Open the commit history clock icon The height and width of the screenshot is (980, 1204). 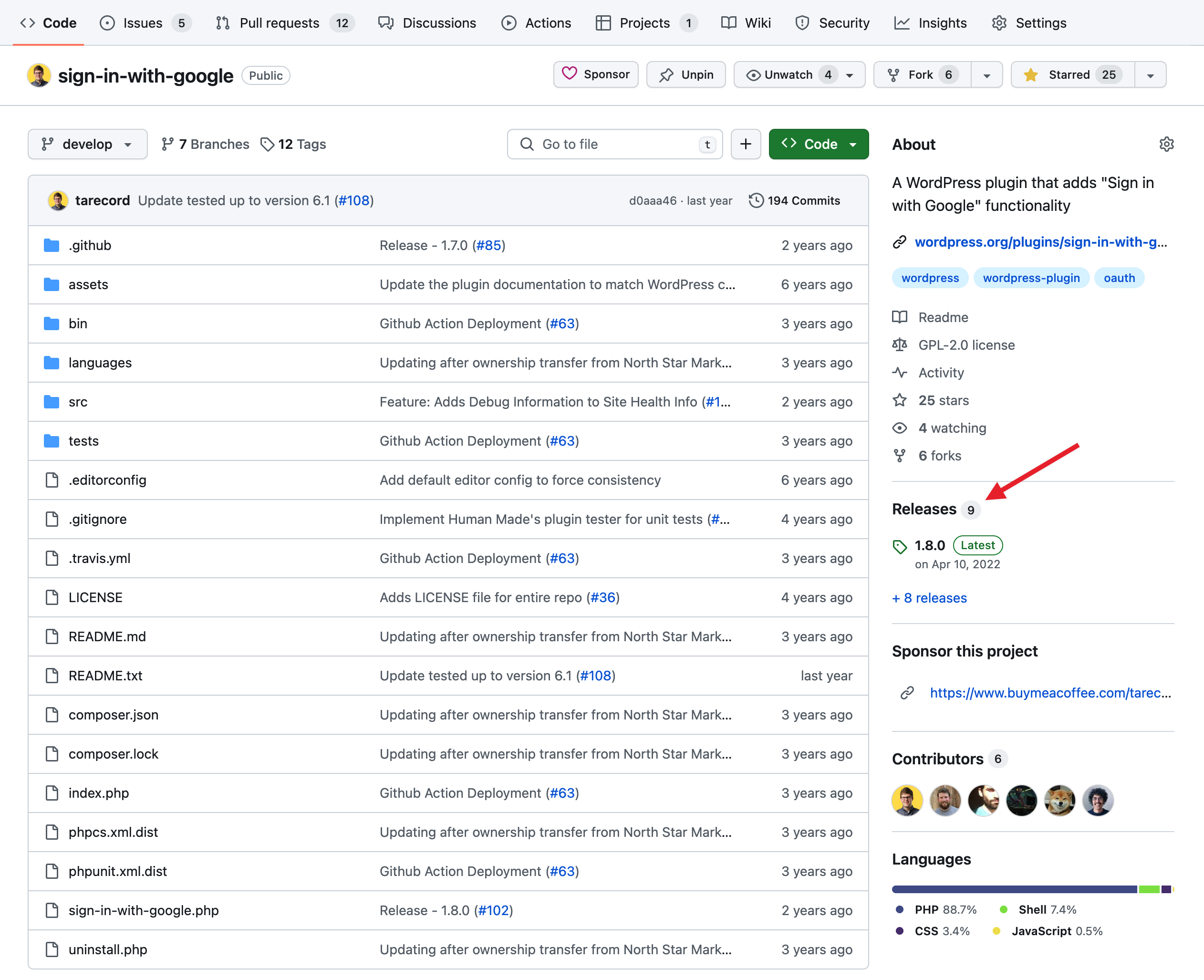(756, 200)
